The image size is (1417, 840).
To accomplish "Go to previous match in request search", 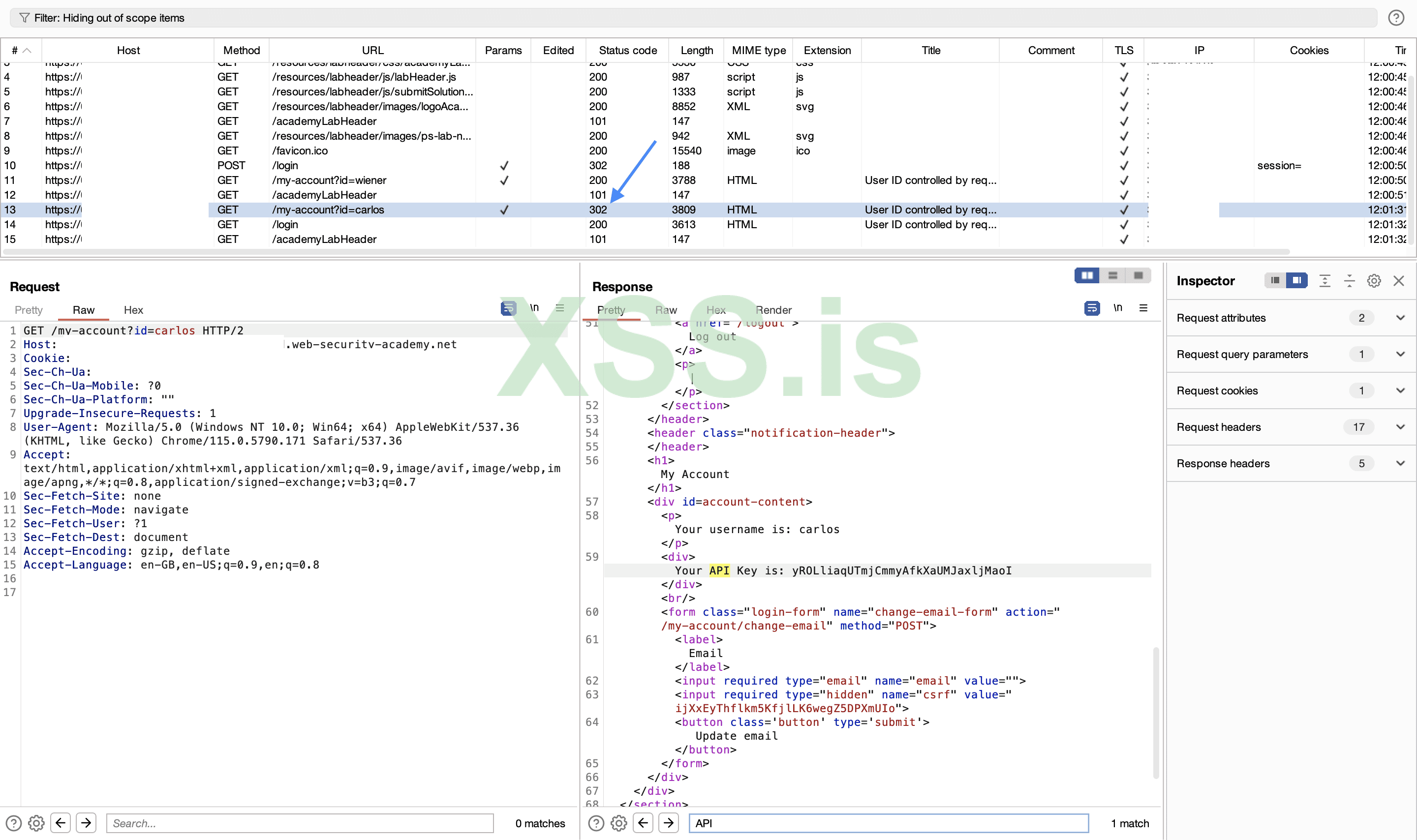I will pyautogui.click(x=61, y=823).
